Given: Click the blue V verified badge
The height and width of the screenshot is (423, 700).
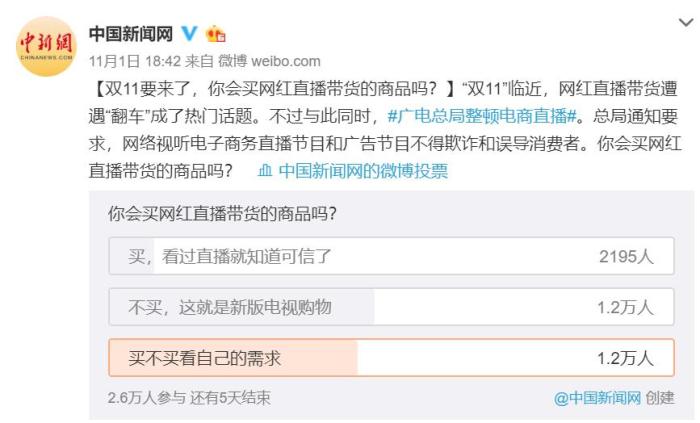Looking at the screenshot, I should coord(188,35).
